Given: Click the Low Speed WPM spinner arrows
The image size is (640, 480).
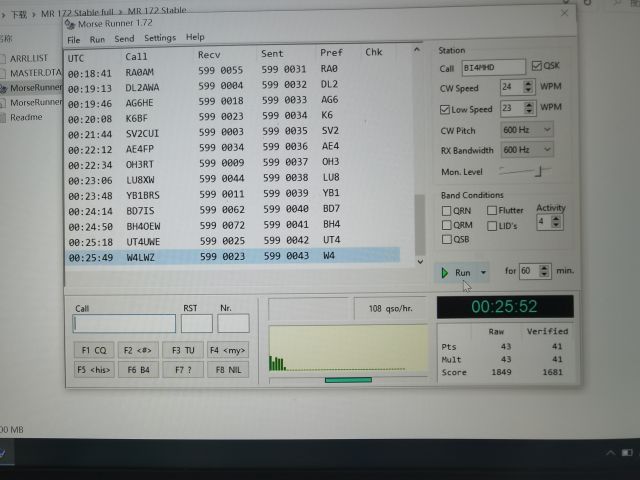Looking at the screenshot, I should click(x=529, y=108).
